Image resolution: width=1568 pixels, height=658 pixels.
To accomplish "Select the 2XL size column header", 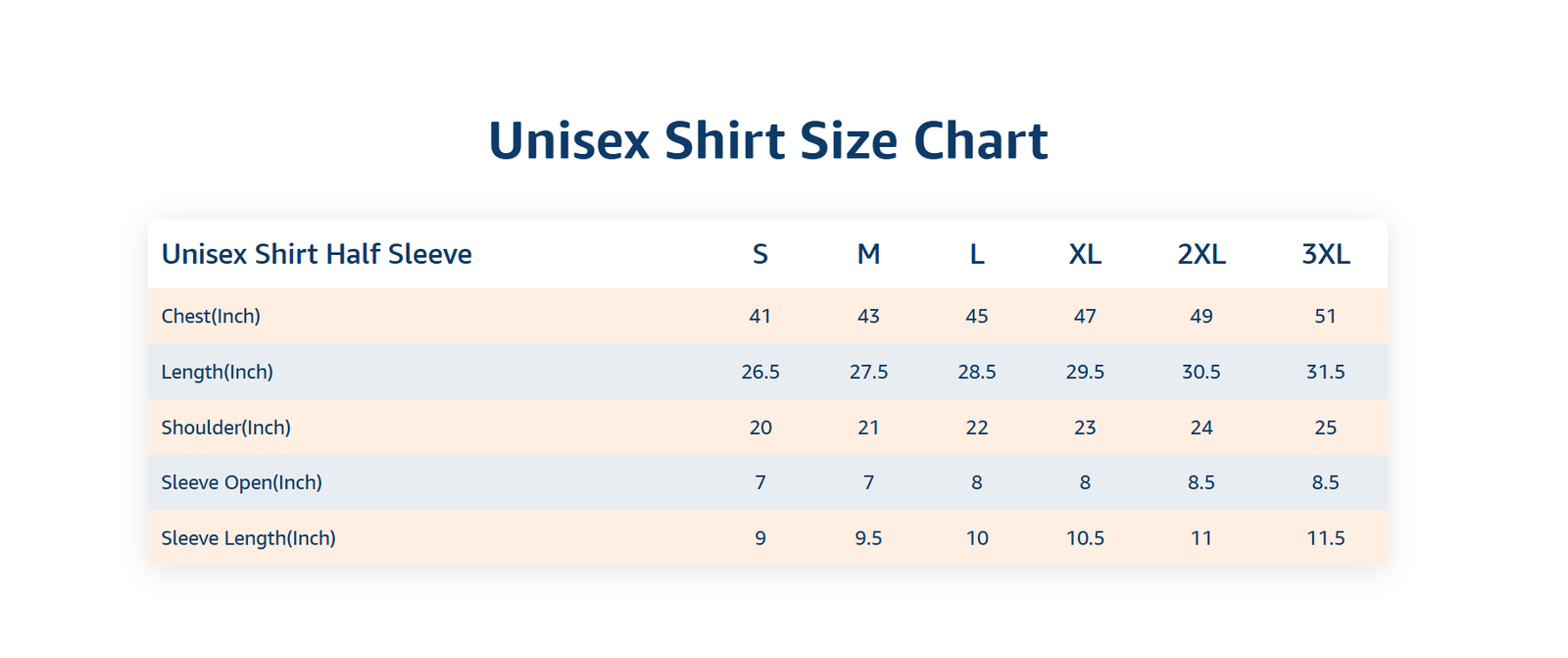I will tap(1201, 254).
